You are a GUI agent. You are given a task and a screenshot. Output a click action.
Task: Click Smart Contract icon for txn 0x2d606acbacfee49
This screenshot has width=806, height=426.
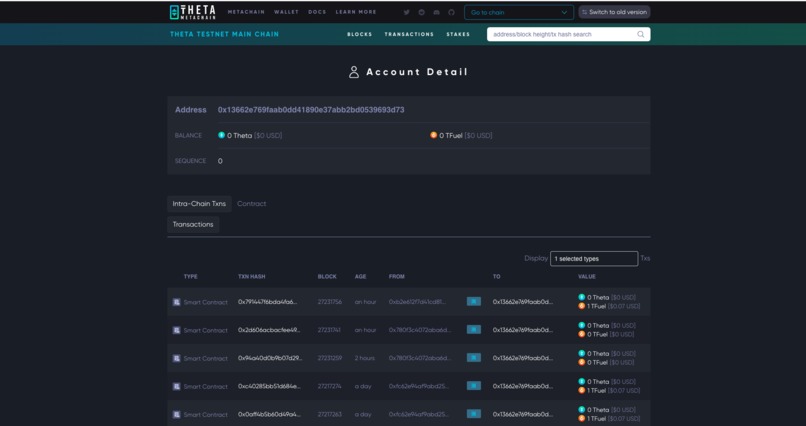click(x=176, y=330)
